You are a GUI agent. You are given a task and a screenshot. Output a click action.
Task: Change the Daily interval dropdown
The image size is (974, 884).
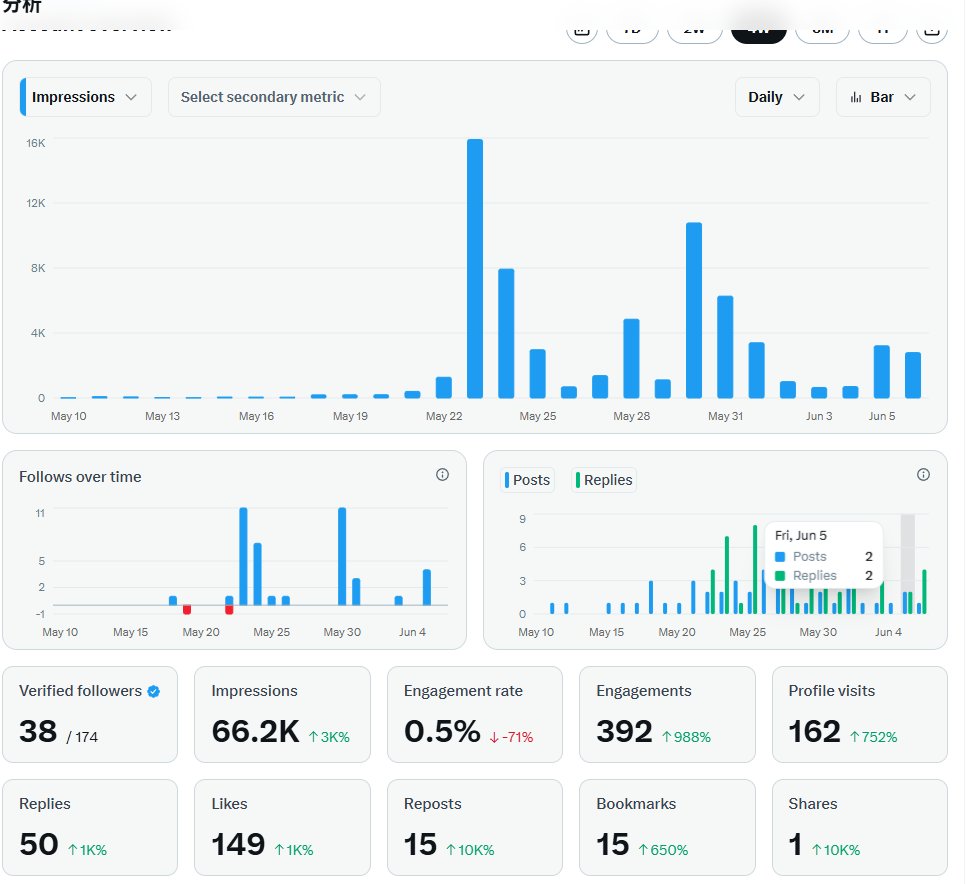pos(777,97)
